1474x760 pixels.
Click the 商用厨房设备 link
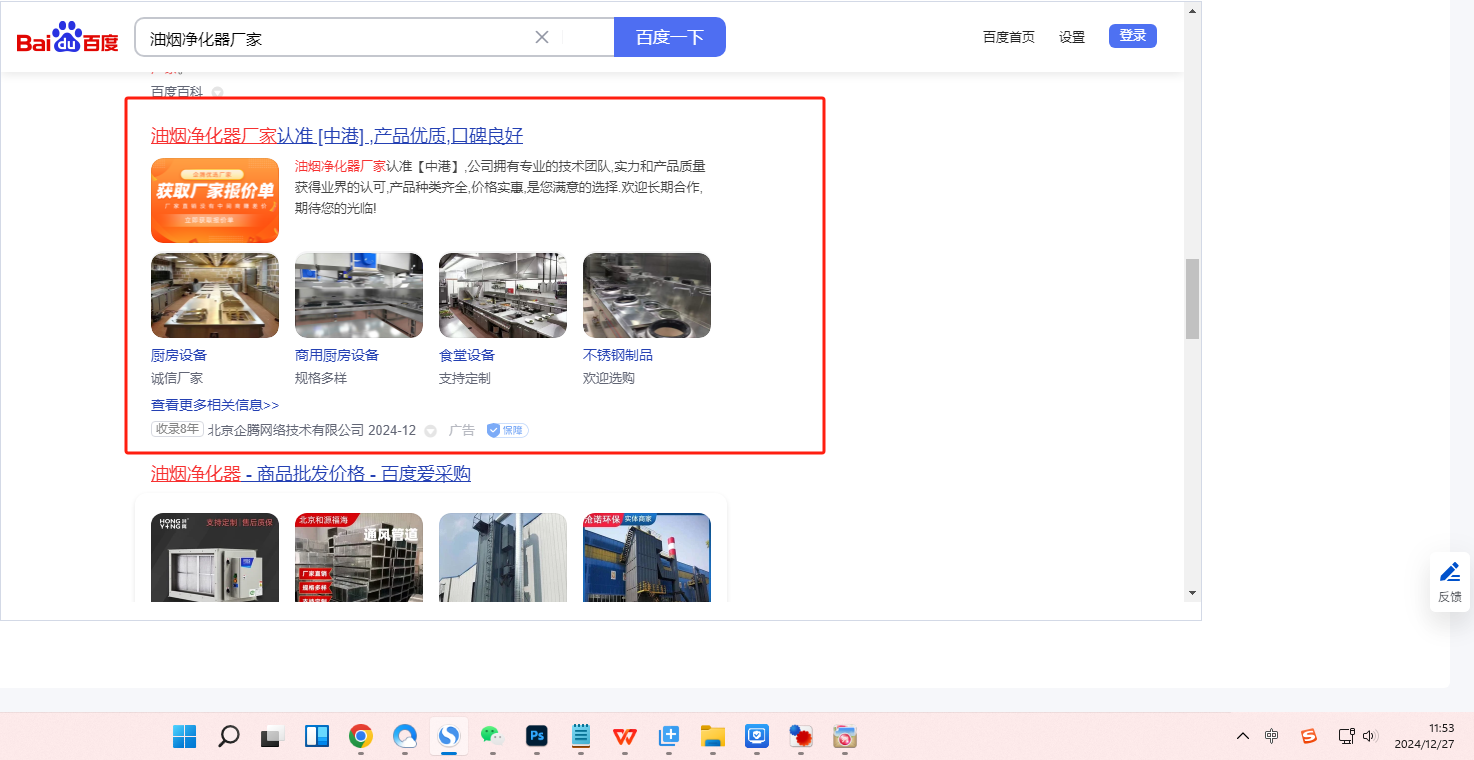tap(337, 355)
